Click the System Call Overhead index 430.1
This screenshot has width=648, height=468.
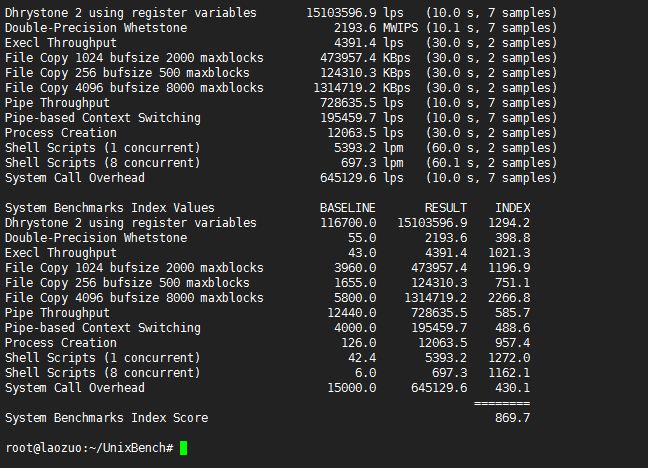pos(512,388)
